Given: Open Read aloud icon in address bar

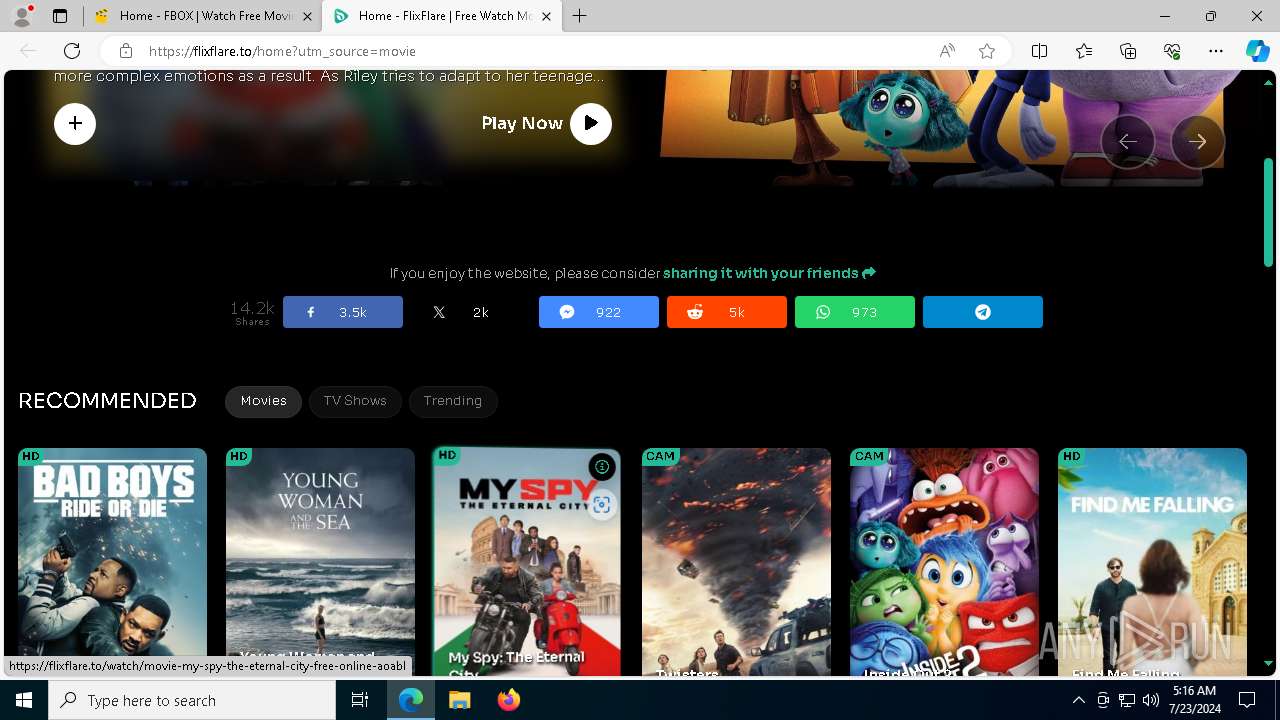Looking at the screenshot, I should [x=946, y=51].
